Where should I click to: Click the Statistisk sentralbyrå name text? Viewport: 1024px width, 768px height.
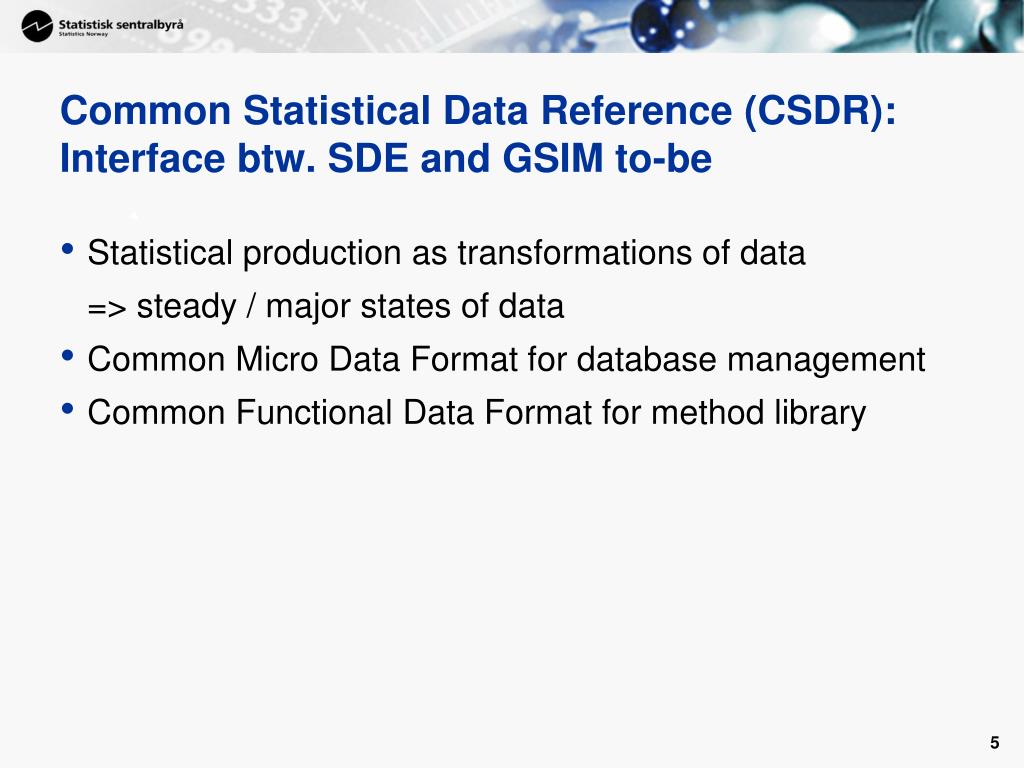point(121,25)
